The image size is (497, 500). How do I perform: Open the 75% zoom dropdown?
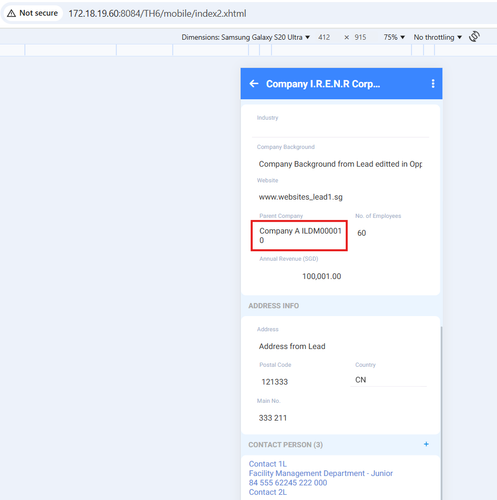[x=394, y=37]
